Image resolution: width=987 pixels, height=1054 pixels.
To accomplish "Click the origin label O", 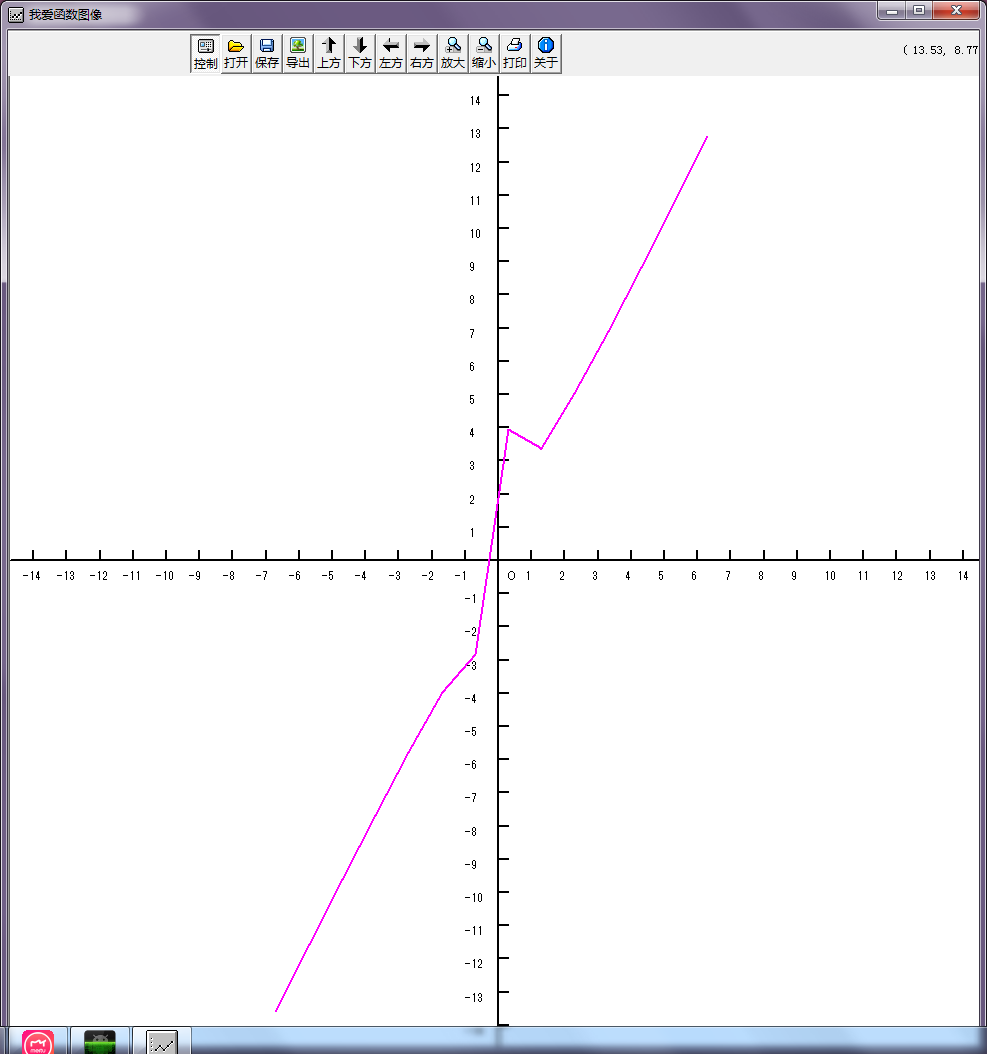I will [x=511, y=575].
